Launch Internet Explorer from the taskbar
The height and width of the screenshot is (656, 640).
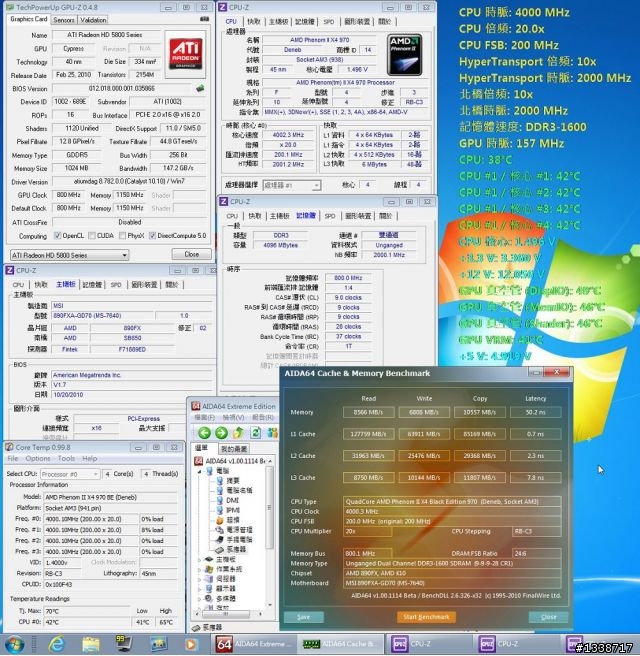(x=56, y=644)
